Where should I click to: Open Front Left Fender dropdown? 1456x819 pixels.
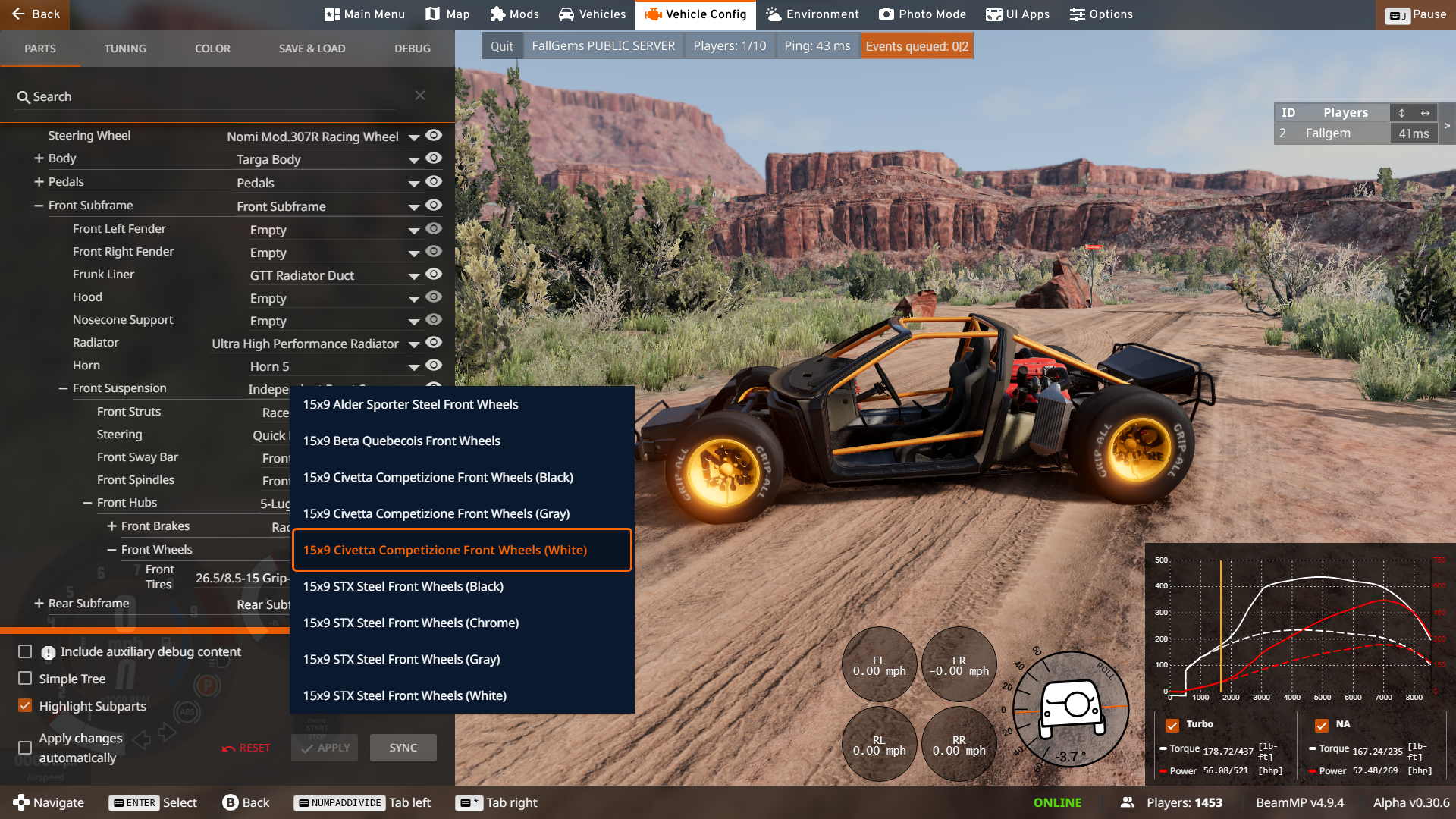(334, 230)
